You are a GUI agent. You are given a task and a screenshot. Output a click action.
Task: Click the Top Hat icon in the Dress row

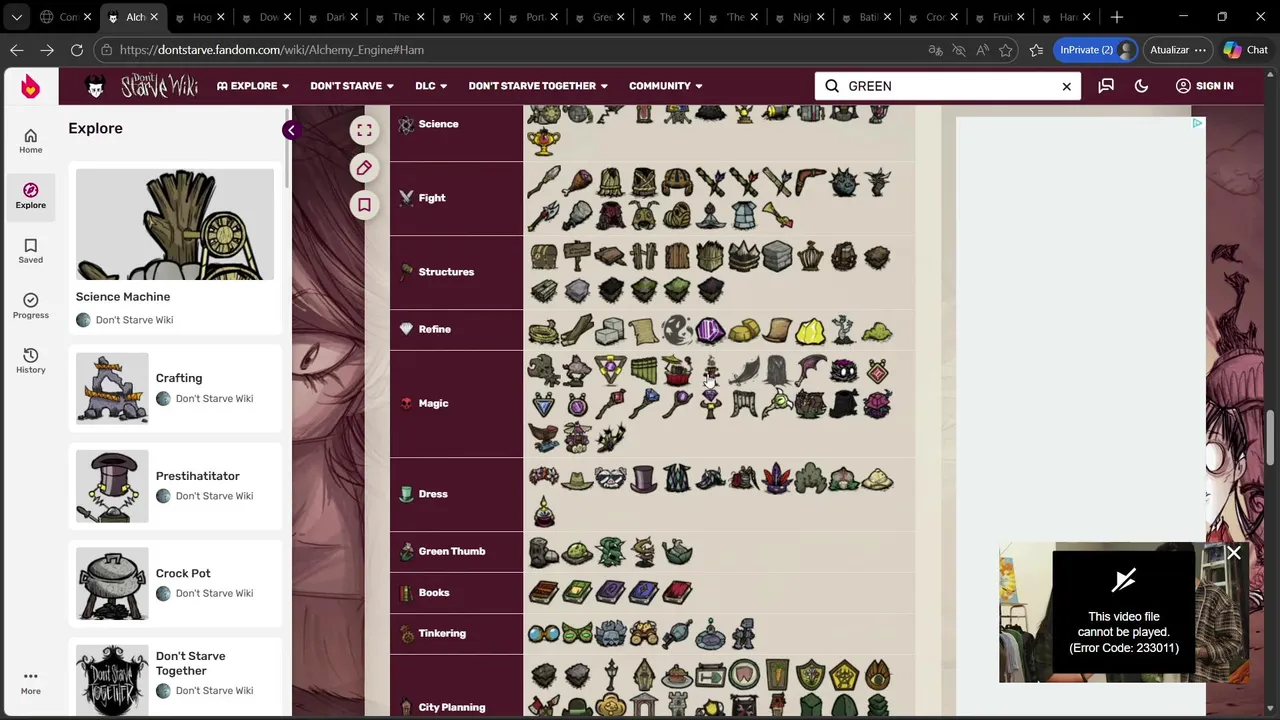pyautogui.click(x=644, y=478)
